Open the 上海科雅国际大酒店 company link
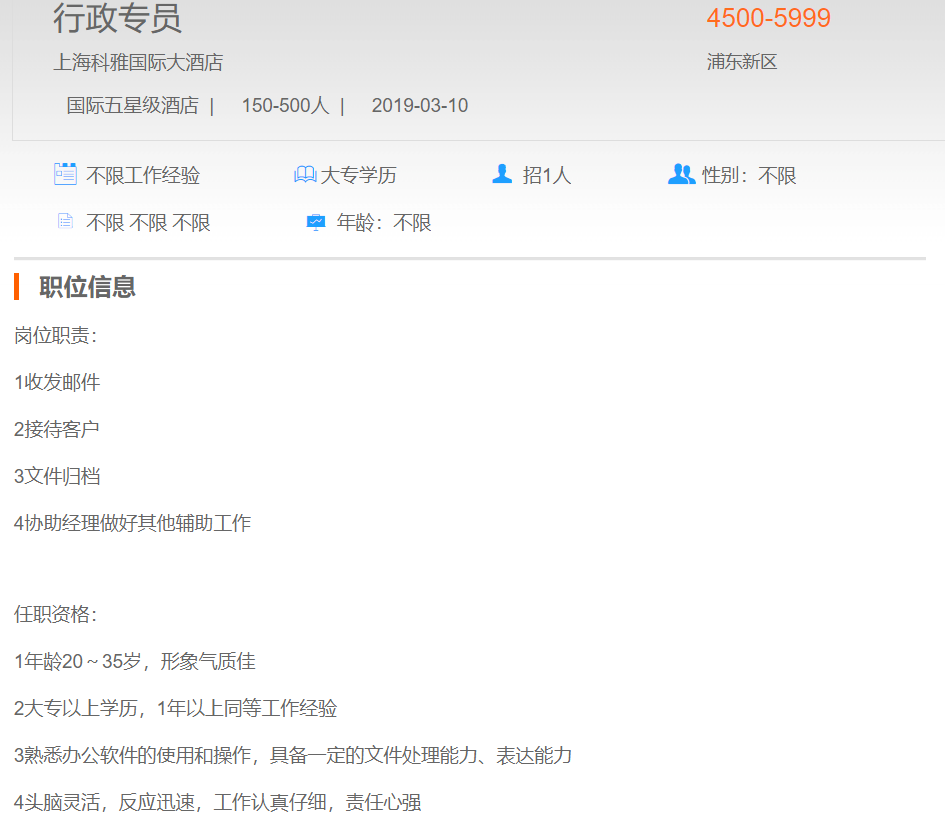Screen dimensions: 945x819 138,63
